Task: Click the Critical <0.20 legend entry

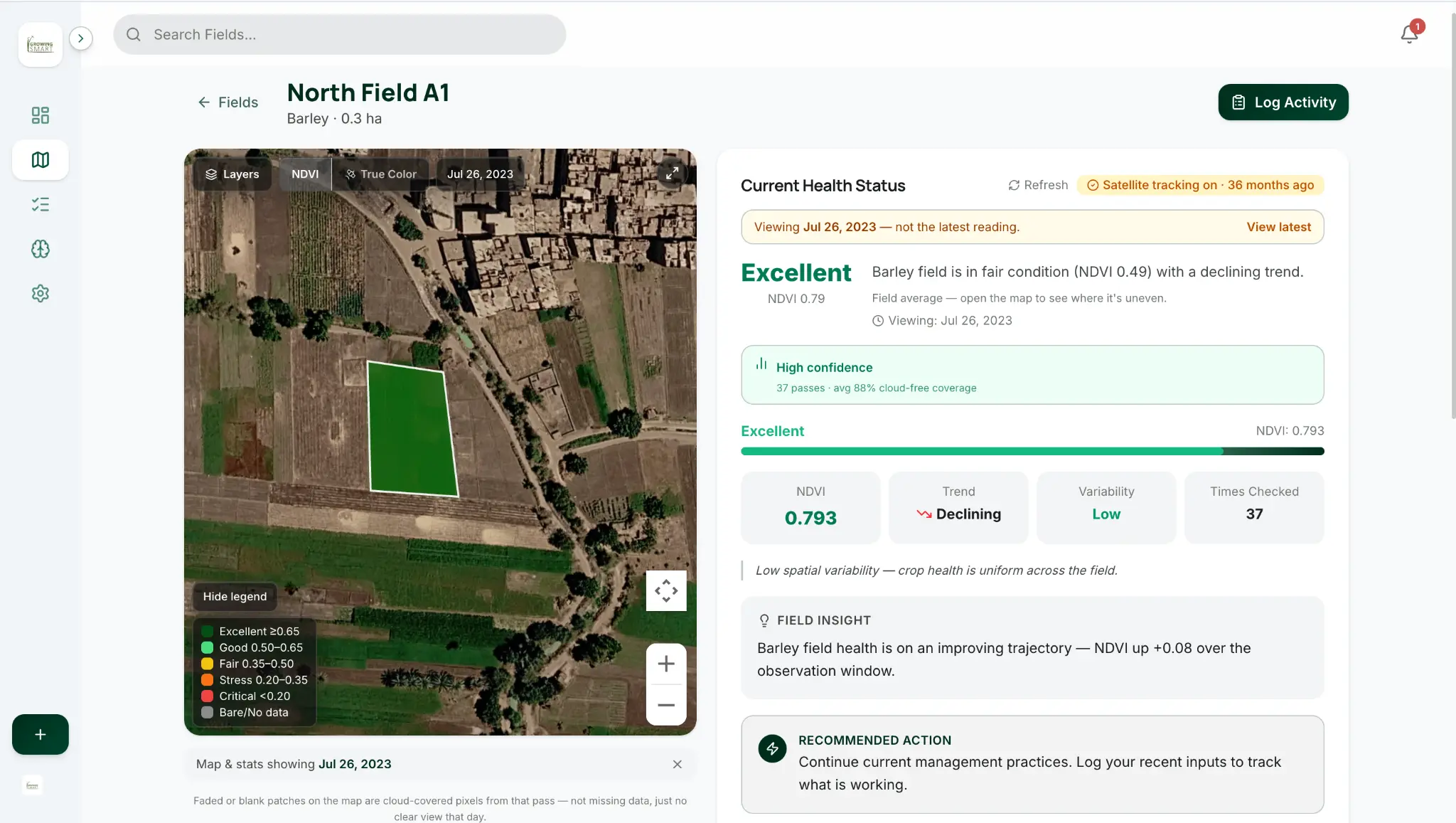Action: [x=246, y=696]
